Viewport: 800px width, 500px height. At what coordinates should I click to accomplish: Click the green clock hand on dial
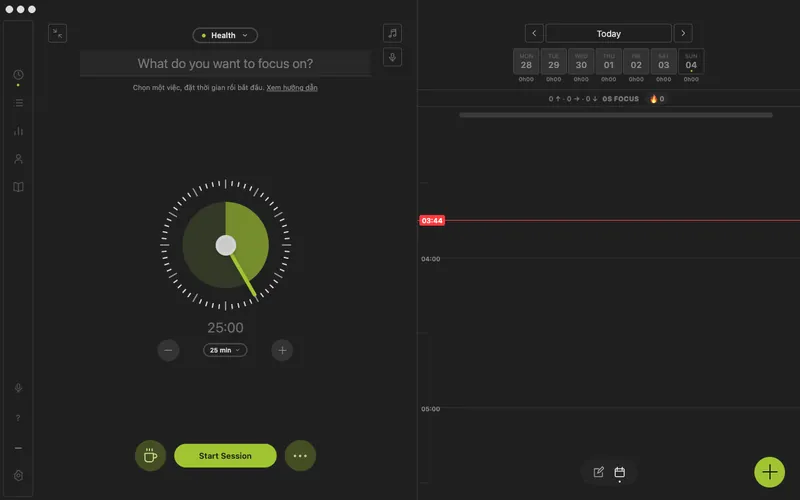tap(244, 276)
